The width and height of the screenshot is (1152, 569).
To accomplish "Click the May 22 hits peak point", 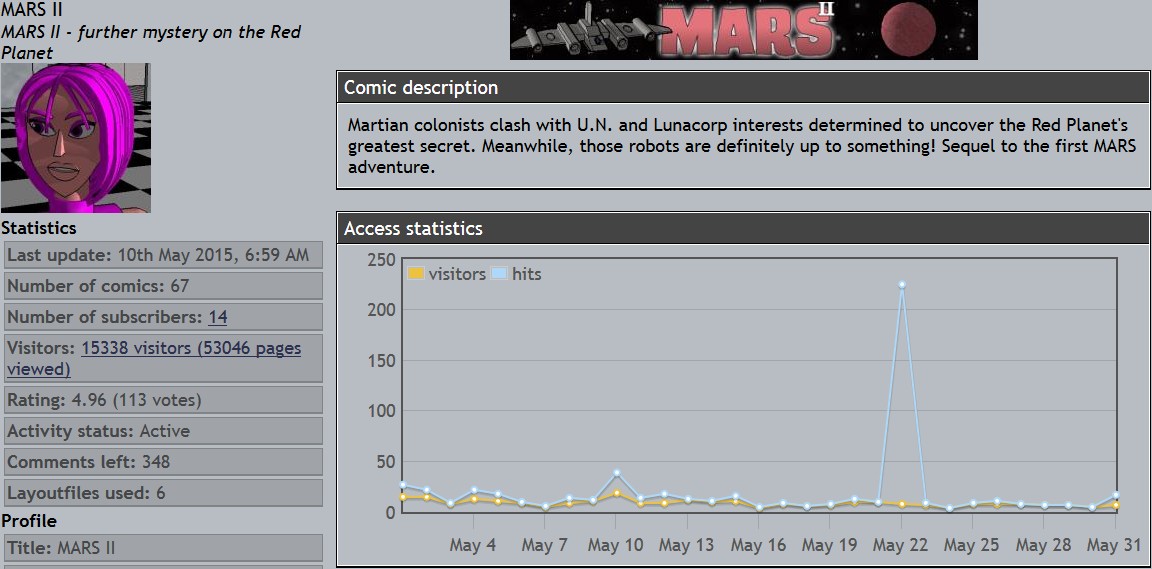I will (x=902, y=285).
